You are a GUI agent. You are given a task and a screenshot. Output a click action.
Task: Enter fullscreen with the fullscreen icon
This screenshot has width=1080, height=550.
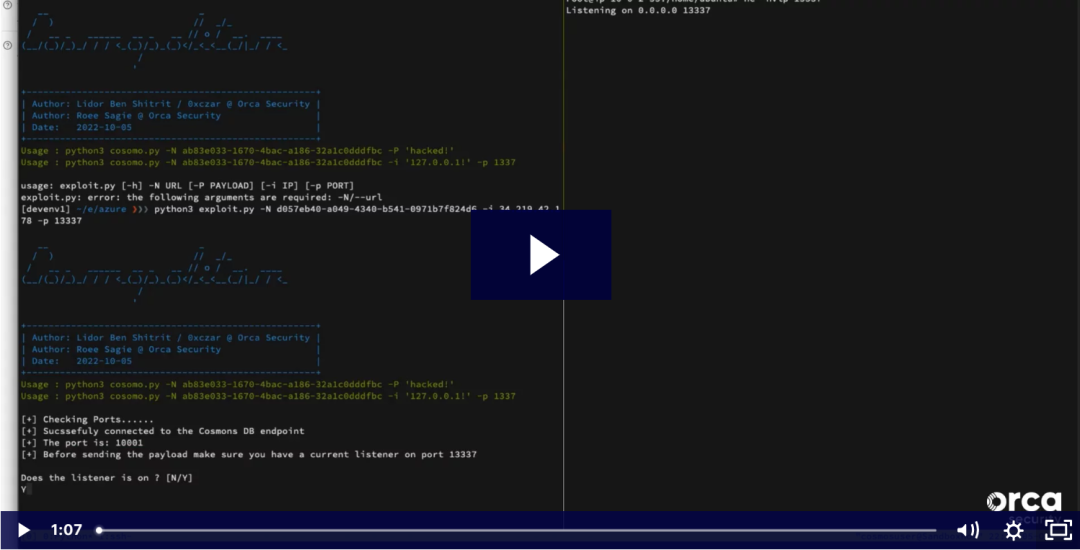(1059, 530)
